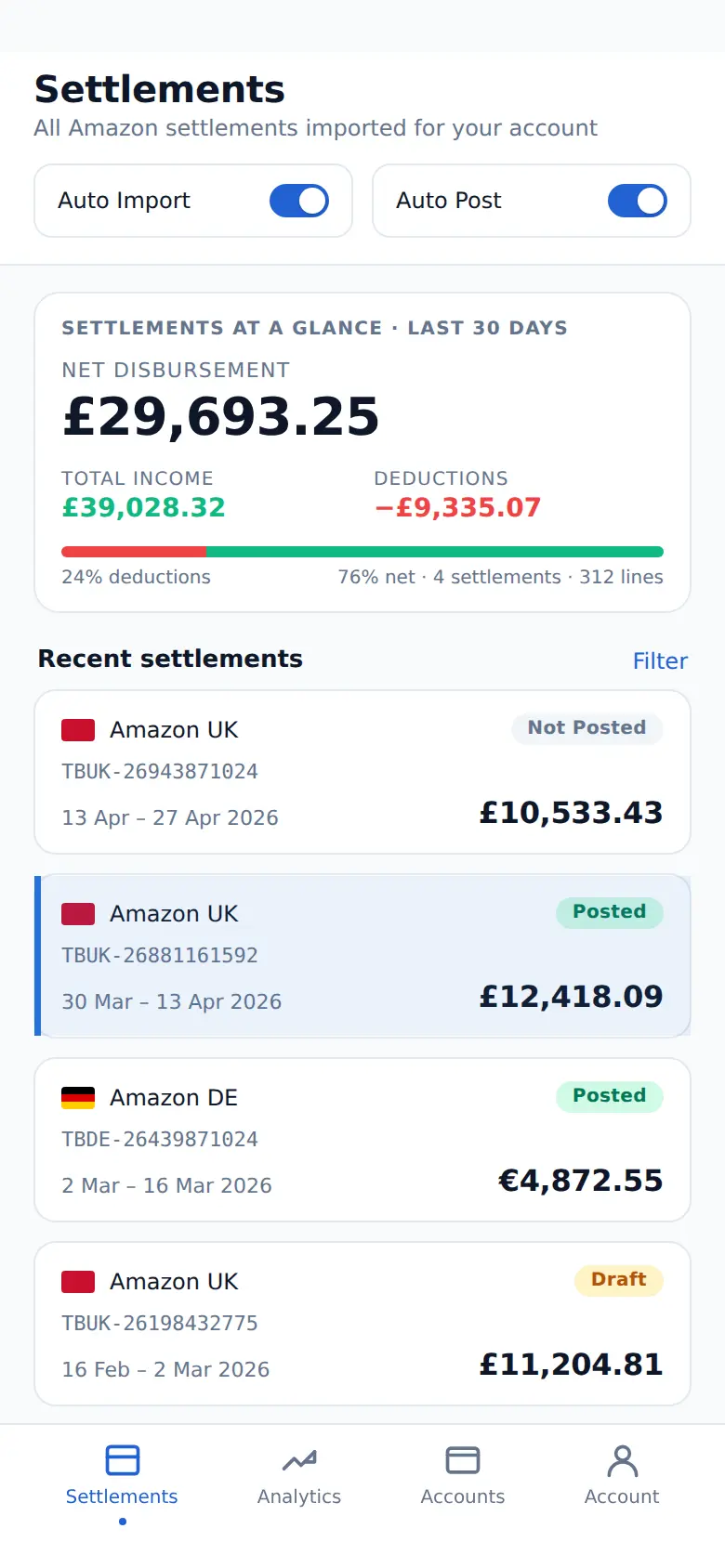Image resolution: width=725 pixels, height=1568 pixels.
Task: Click flag icon on TBUK-26943871024 settlement
Action: pyautogui.click(x=78, y=730)
